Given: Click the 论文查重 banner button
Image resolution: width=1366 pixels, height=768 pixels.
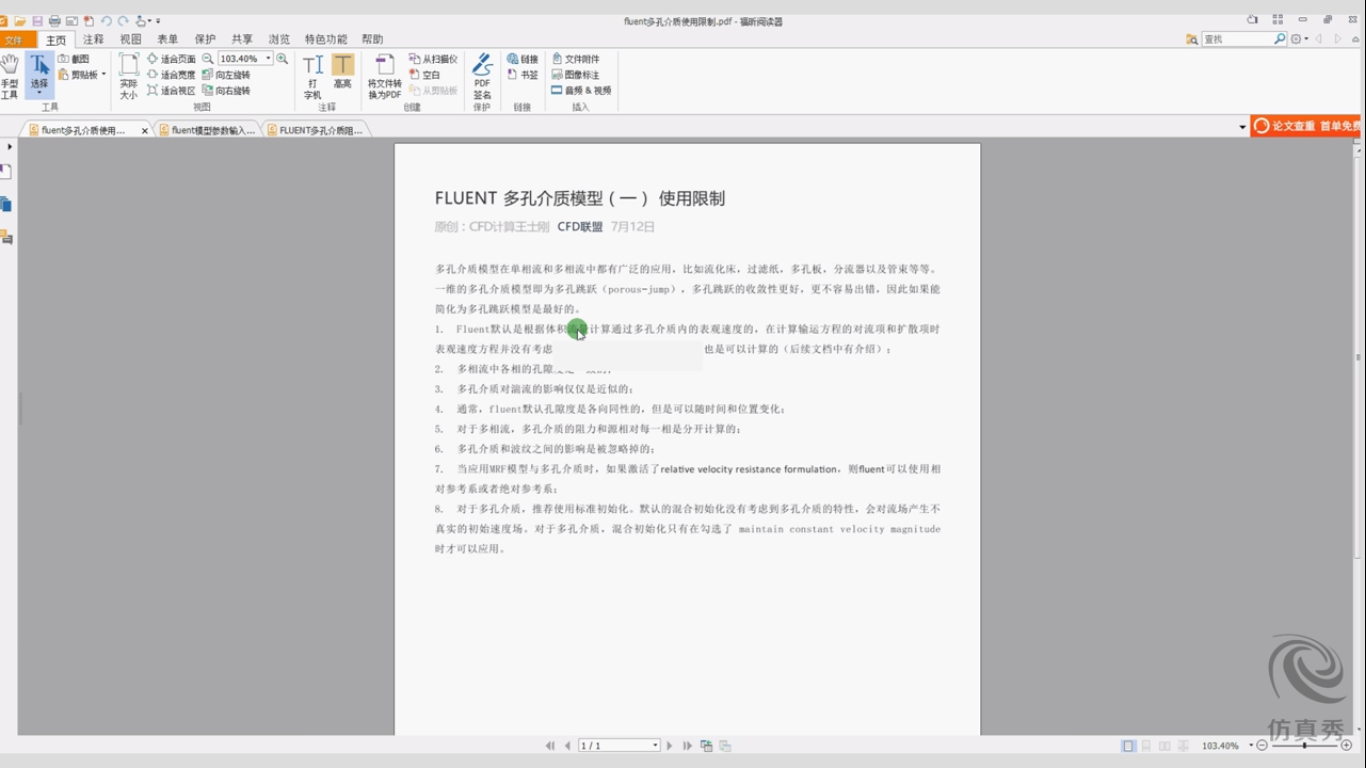Looking at the screenshot, I should 1306,126.
